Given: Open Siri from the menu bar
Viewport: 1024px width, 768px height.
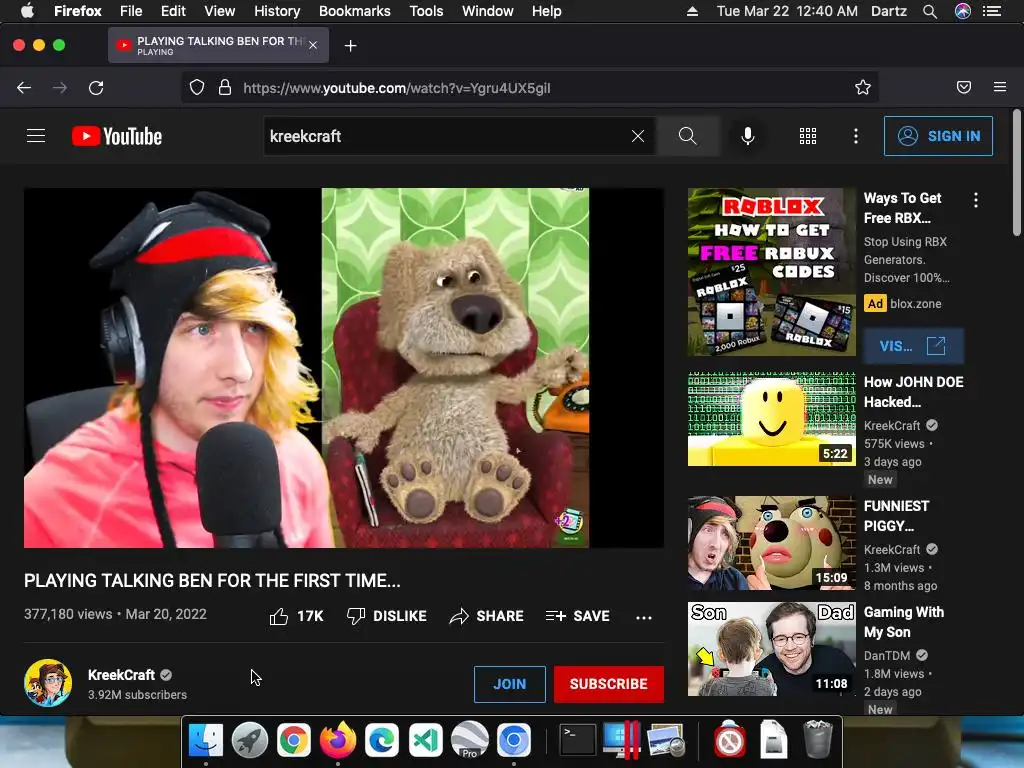Looking at the screenshot, I should pyautogui.click(x=963, y=11).
